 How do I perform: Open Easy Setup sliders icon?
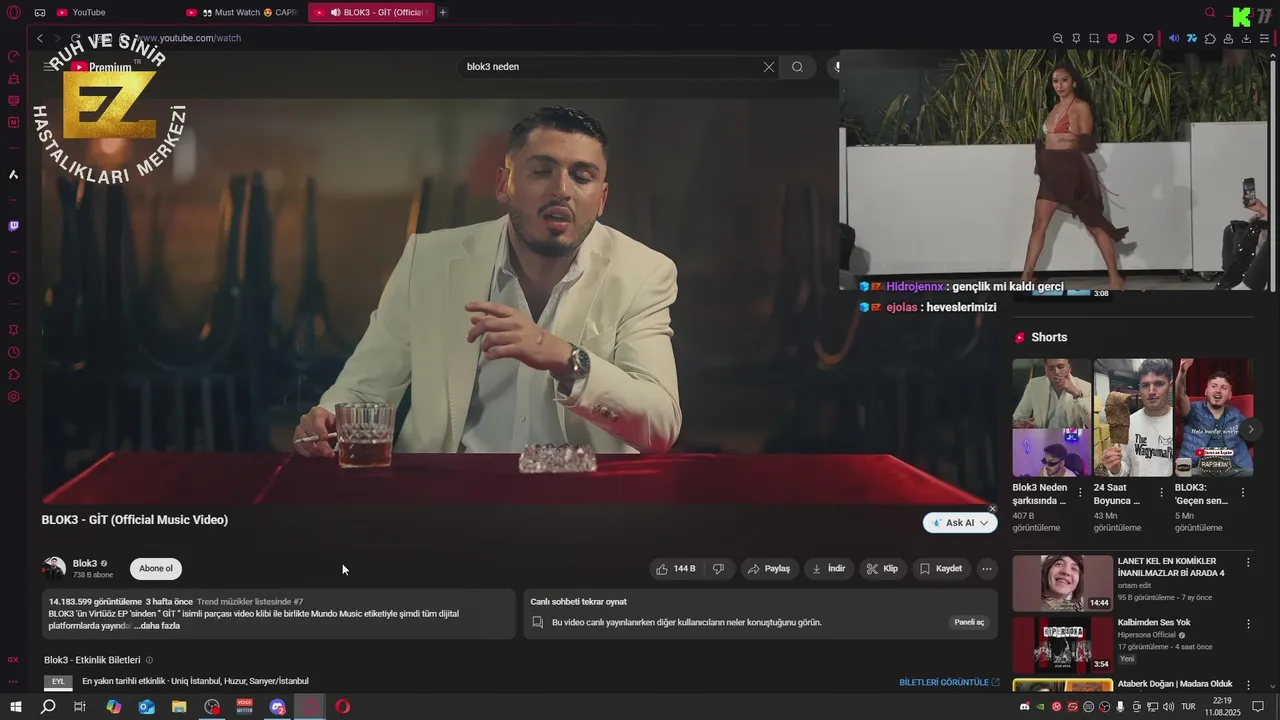click(1264, 38)
